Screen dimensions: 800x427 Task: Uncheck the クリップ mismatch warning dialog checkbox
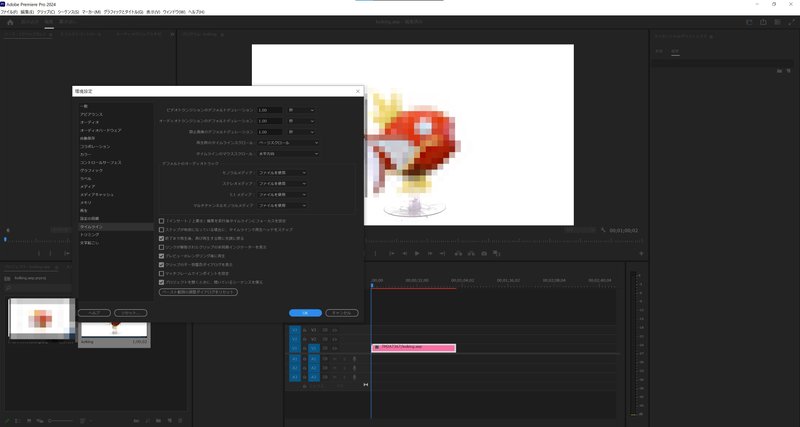(x=162, y=265)
